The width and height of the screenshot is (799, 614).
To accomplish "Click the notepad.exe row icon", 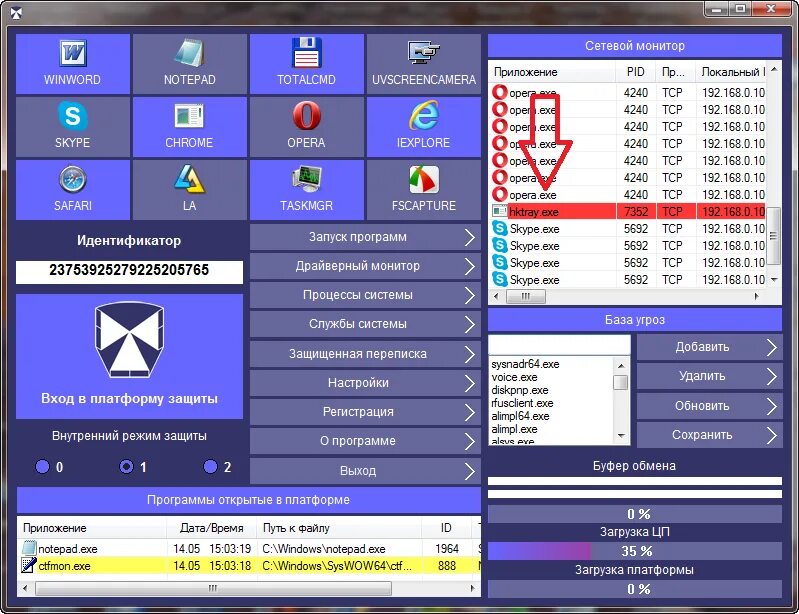I will tap(29, 548).
